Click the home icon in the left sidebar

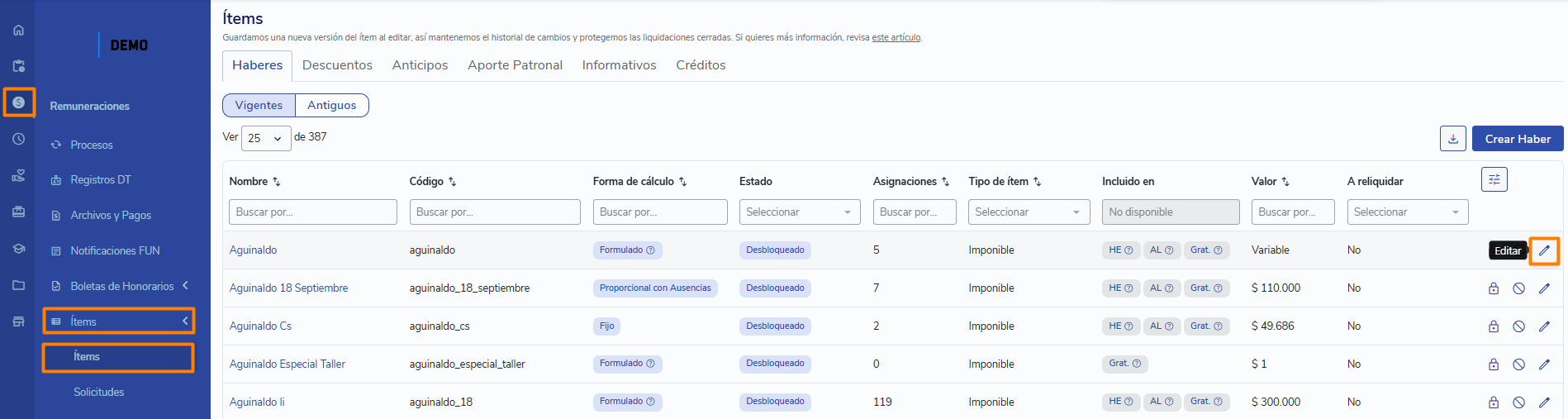18,31
